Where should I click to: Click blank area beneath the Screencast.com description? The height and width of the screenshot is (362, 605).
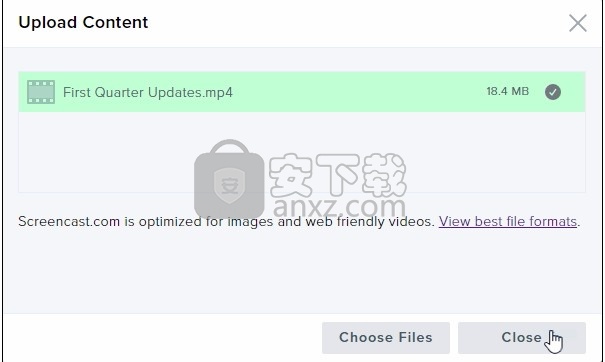pyautogui.click(x=302, y=270)
